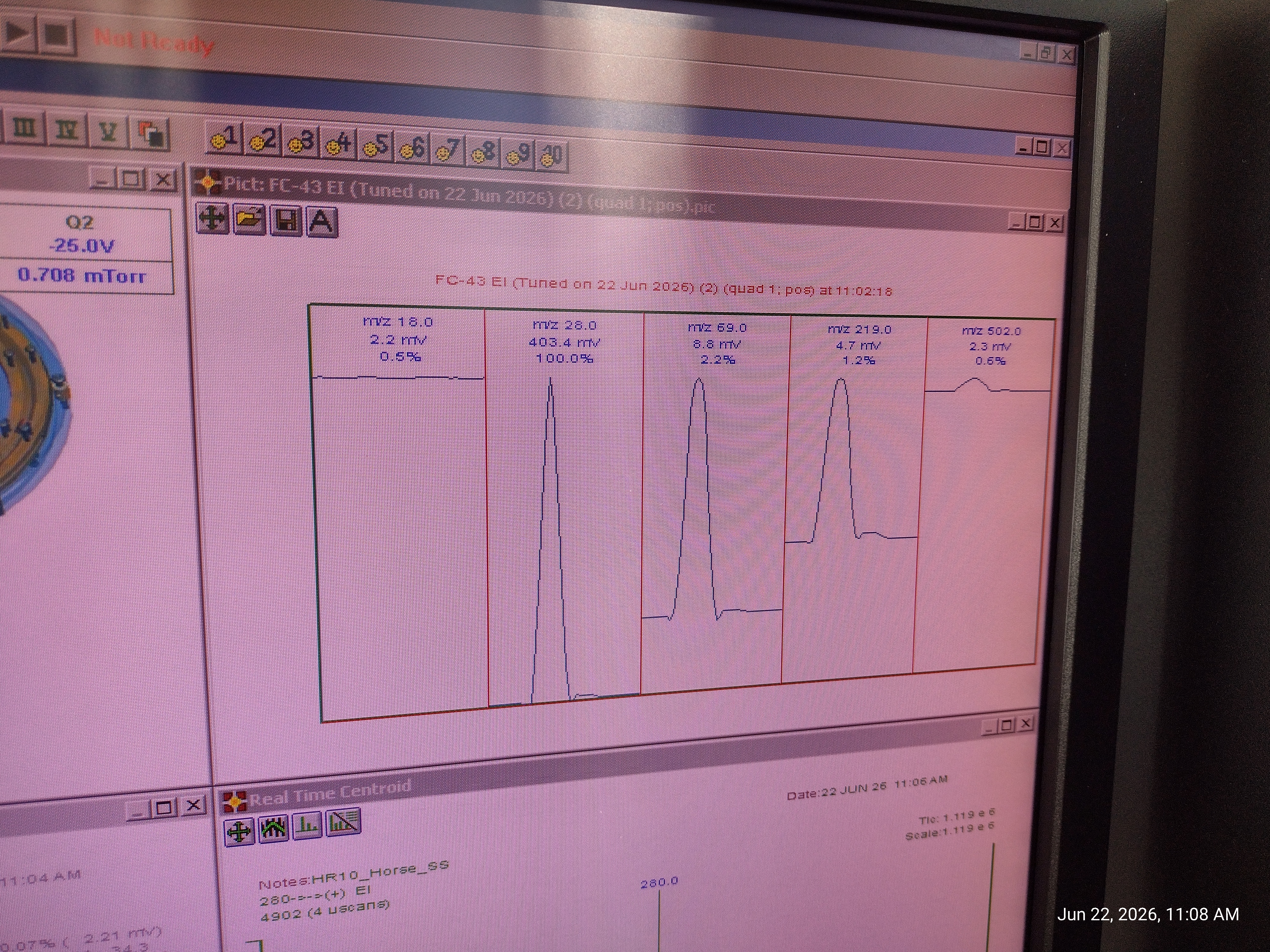Click the crossed-out chart icon in Real Time Centroid
This screenshot has width=1270, height=952.
coord(343,821)
